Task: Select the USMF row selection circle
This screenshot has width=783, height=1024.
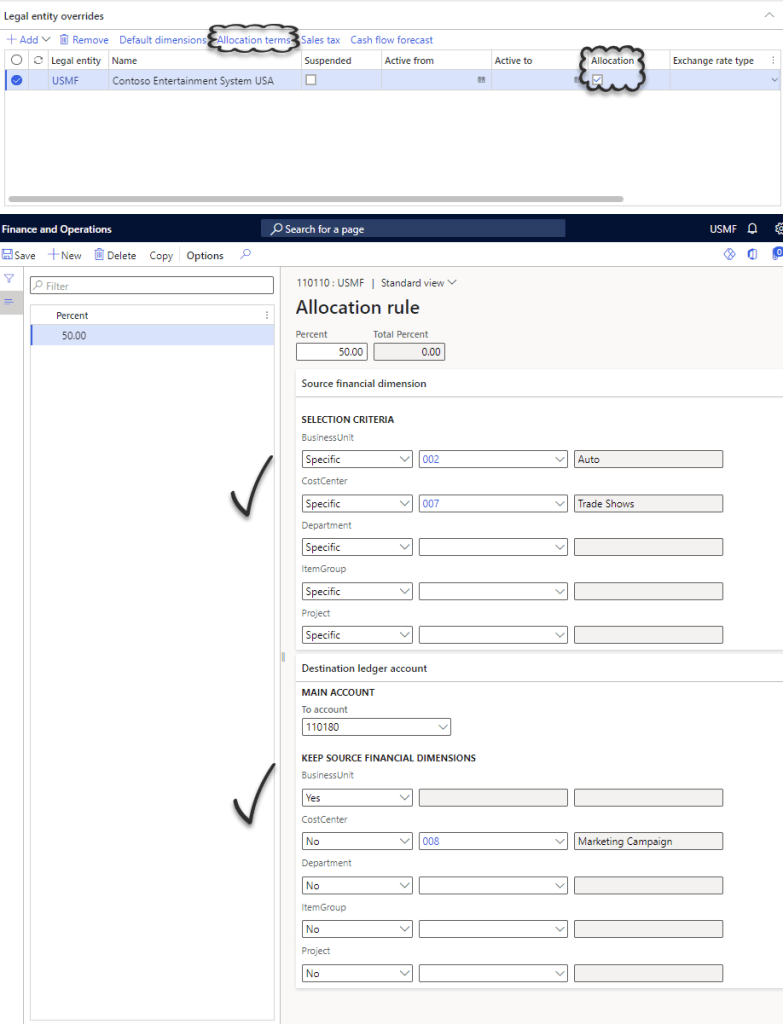Action: pyautogui.click(x=16, y=80)
